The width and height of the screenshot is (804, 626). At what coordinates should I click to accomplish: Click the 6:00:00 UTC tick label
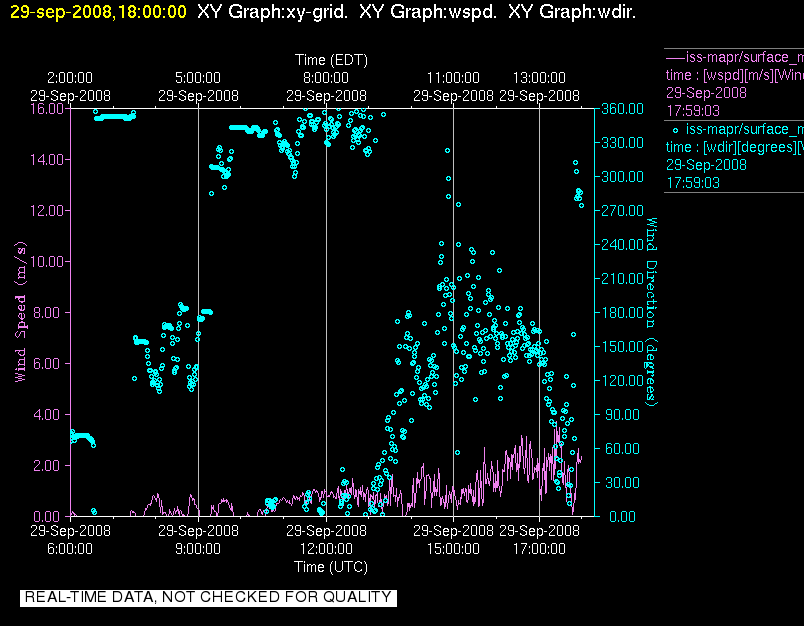[70, 549]
